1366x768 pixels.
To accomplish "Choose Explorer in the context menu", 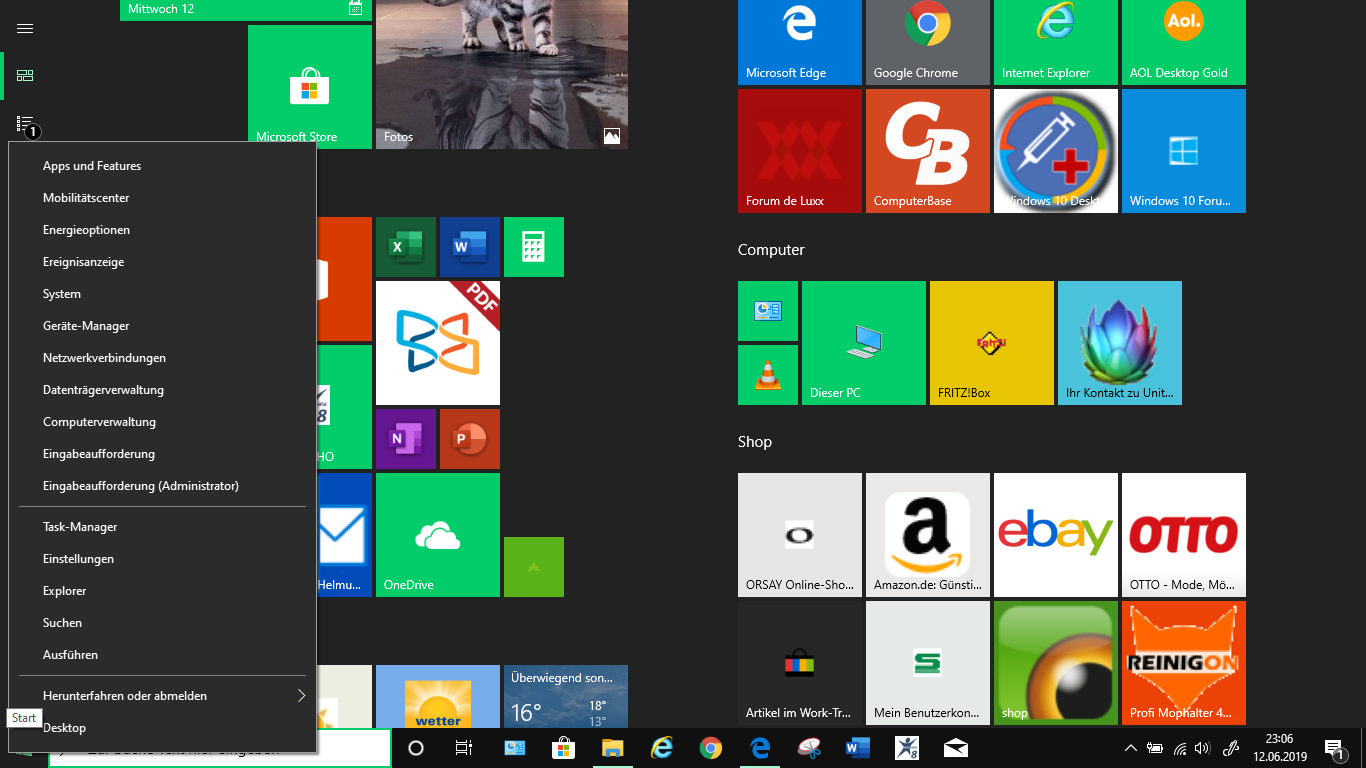I will point(162,591).
